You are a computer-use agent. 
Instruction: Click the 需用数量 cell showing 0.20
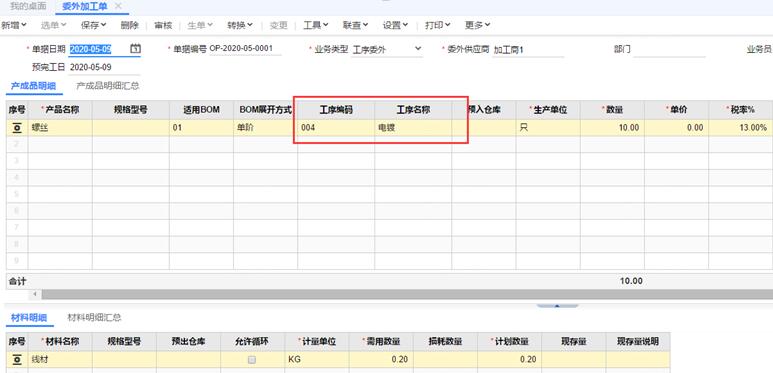381,360
